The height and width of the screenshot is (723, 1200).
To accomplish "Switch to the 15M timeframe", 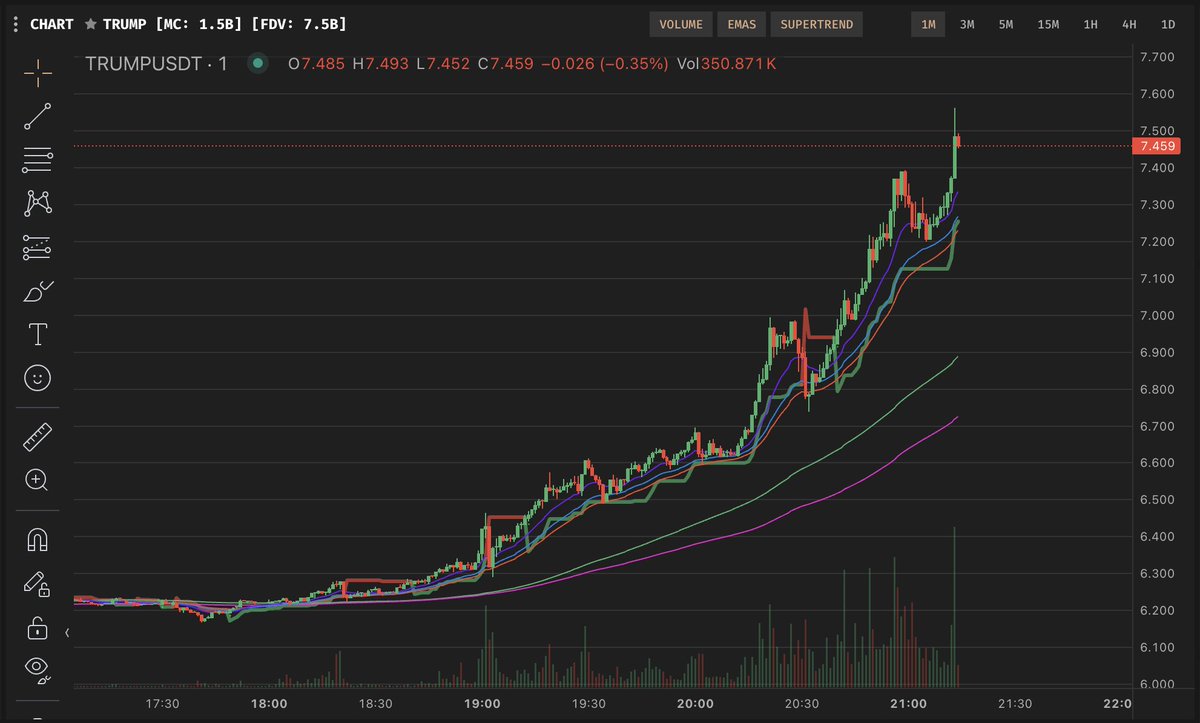I will click(1048, 24).
